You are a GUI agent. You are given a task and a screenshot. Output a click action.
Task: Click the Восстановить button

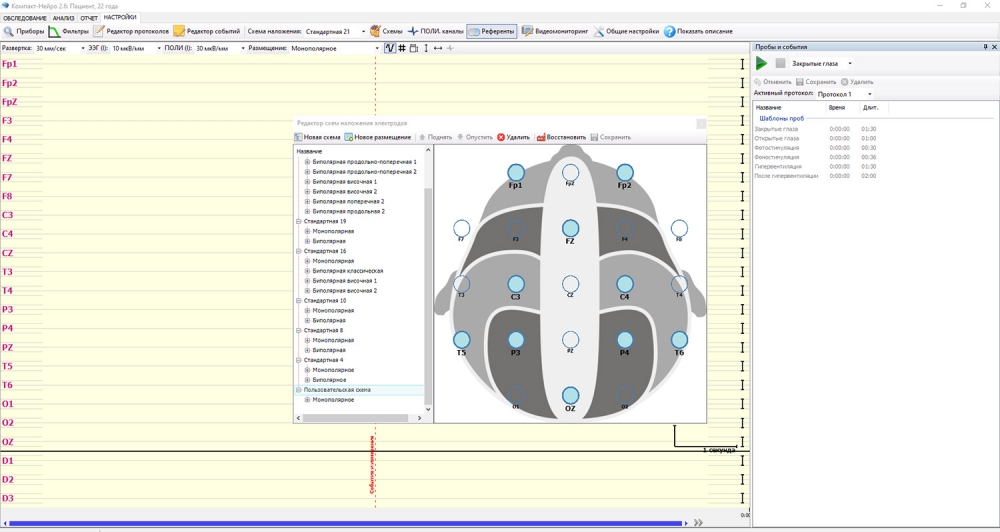click(561, 137)
